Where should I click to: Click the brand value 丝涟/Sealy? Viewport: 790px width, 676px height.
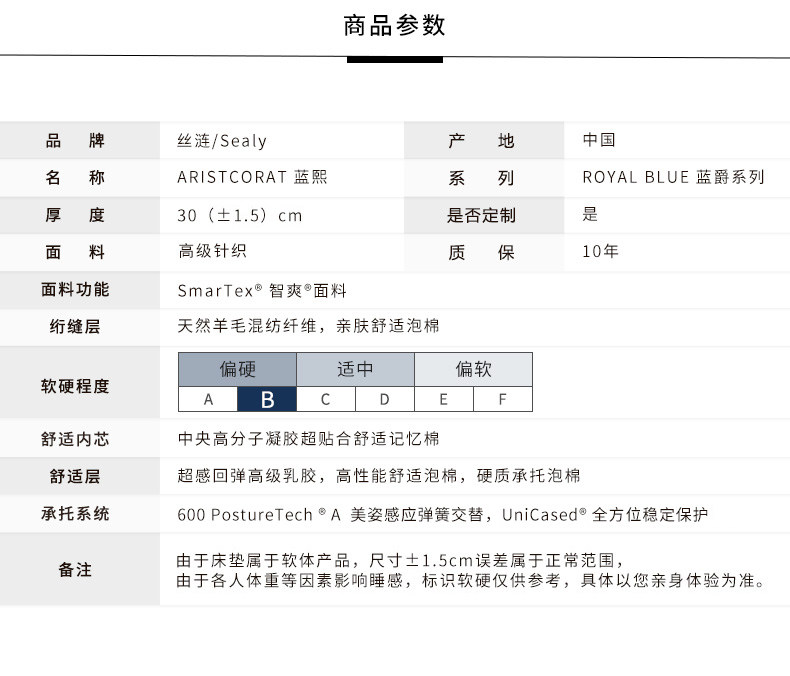(222, 141)
